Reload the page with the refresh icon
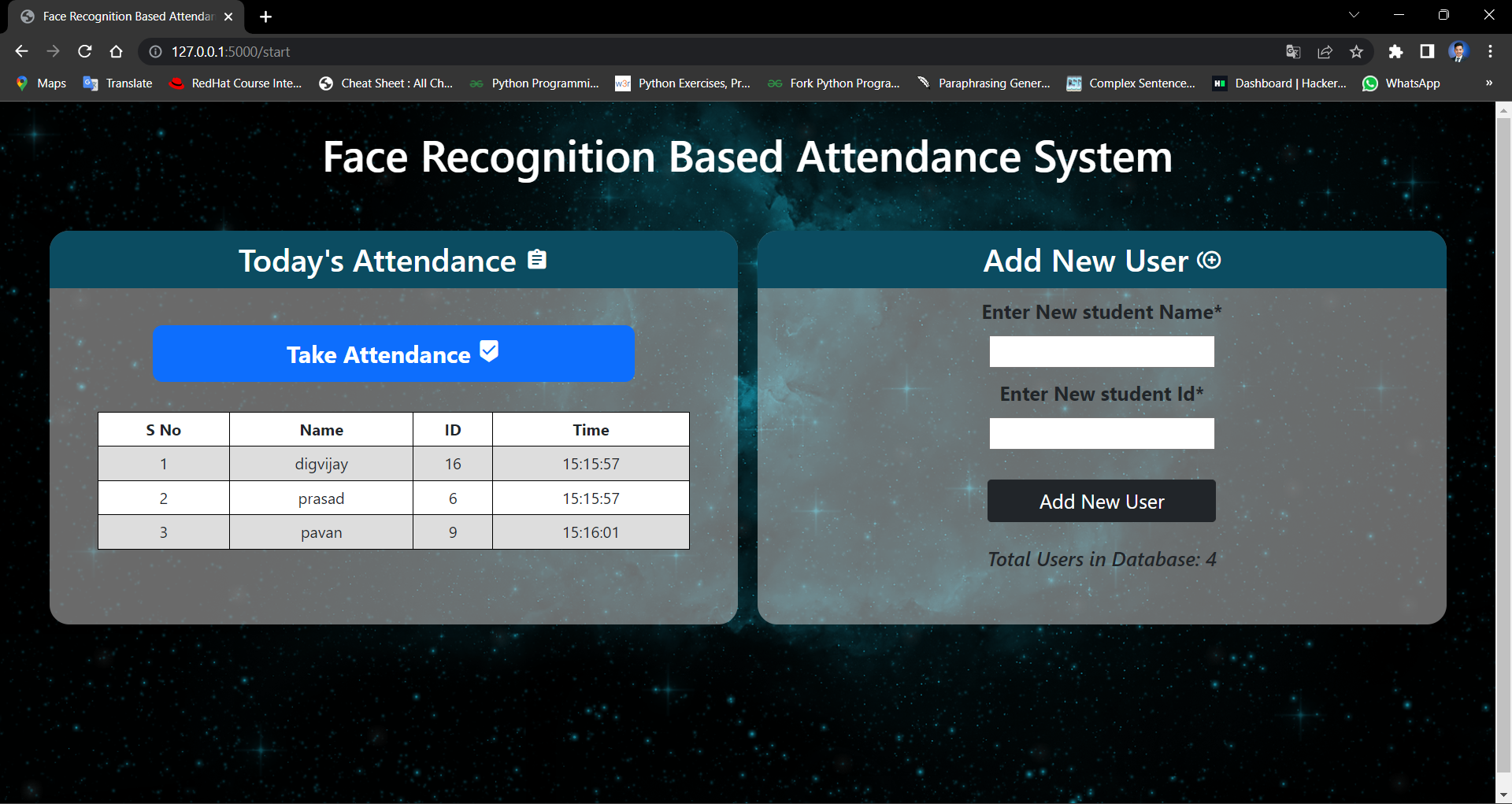This screenshot has width=1512, height=804. [x=85, y=51]
